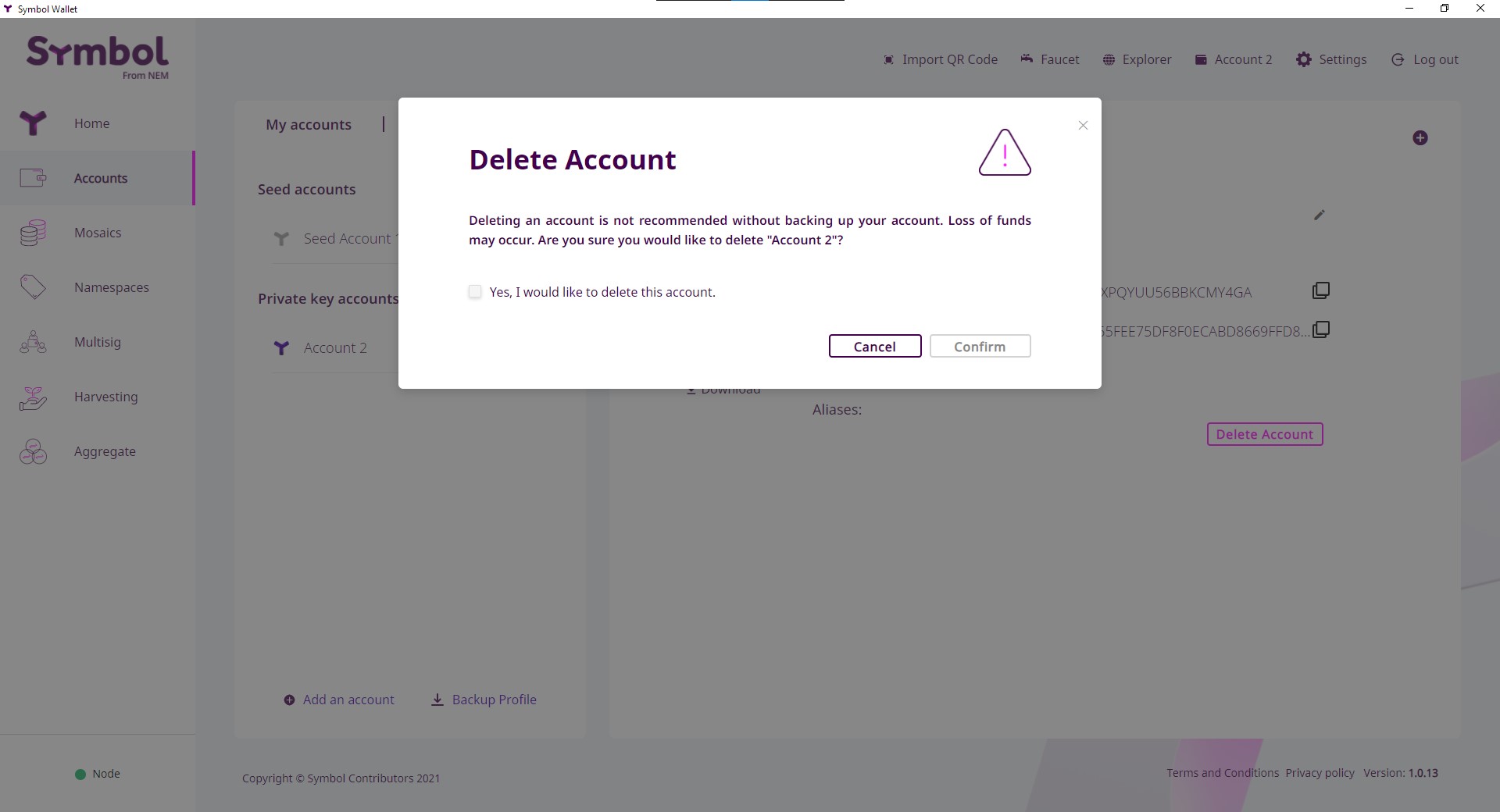Click the Harvesting plant icon
Screen dimensions: 1500x812
tap(33, 397)
